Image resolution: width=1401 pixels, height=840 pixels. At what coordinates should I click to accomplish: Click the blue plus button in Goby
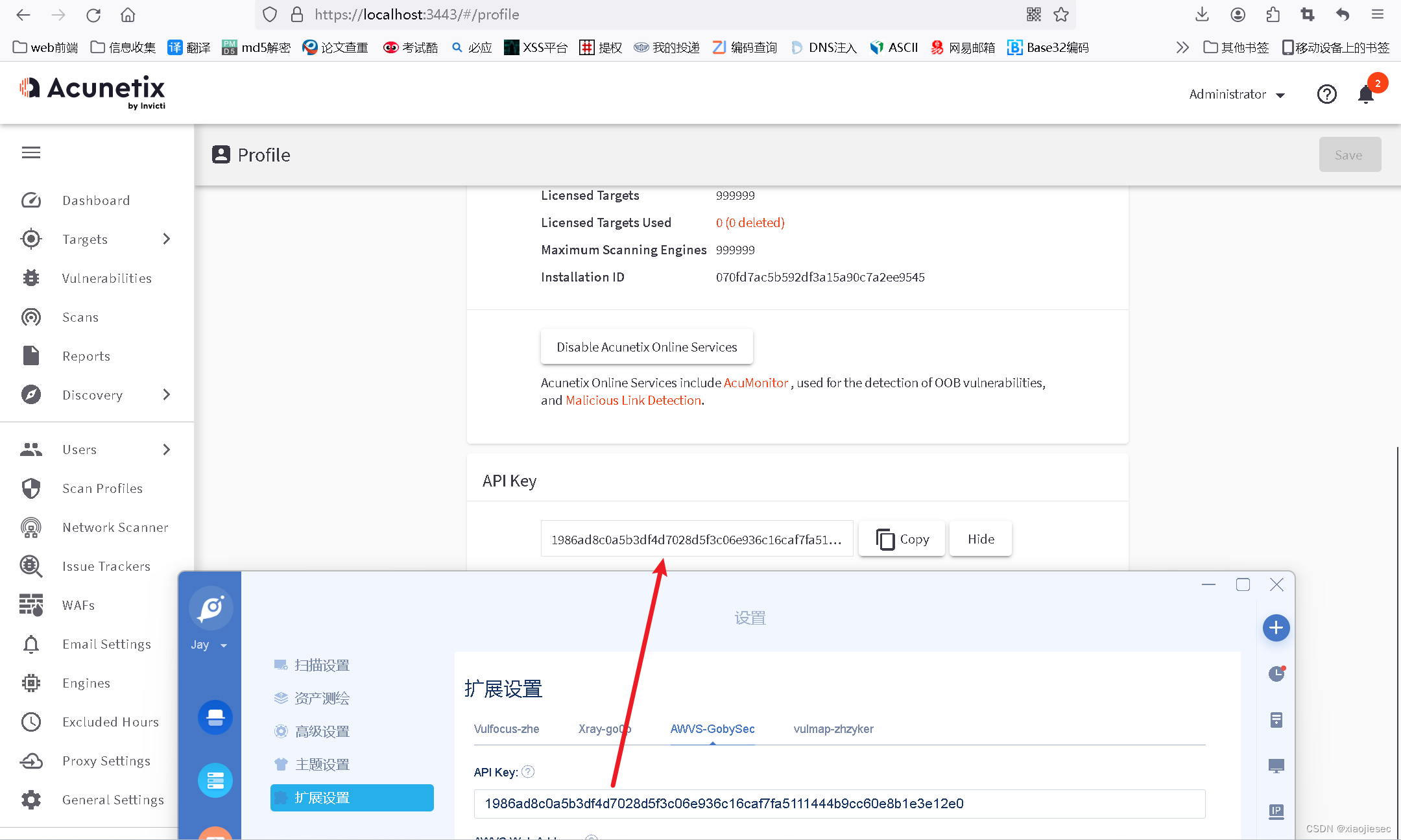point(1276,628)
